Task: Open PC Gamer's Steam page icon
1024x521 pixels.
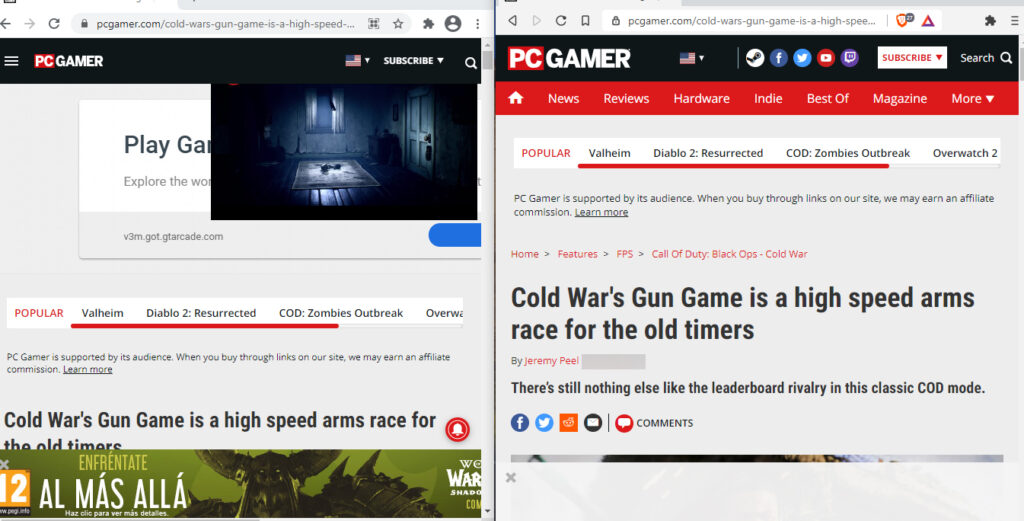Action: [x=755, y=58]
